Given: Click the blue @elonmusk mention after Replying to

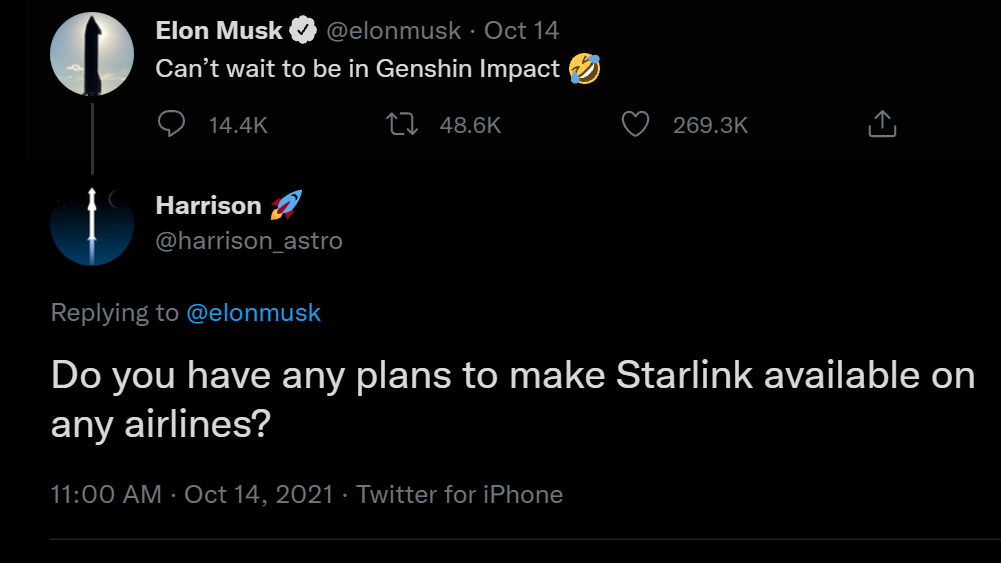Looking at the screenshot, I should click(x=254, y=313).
